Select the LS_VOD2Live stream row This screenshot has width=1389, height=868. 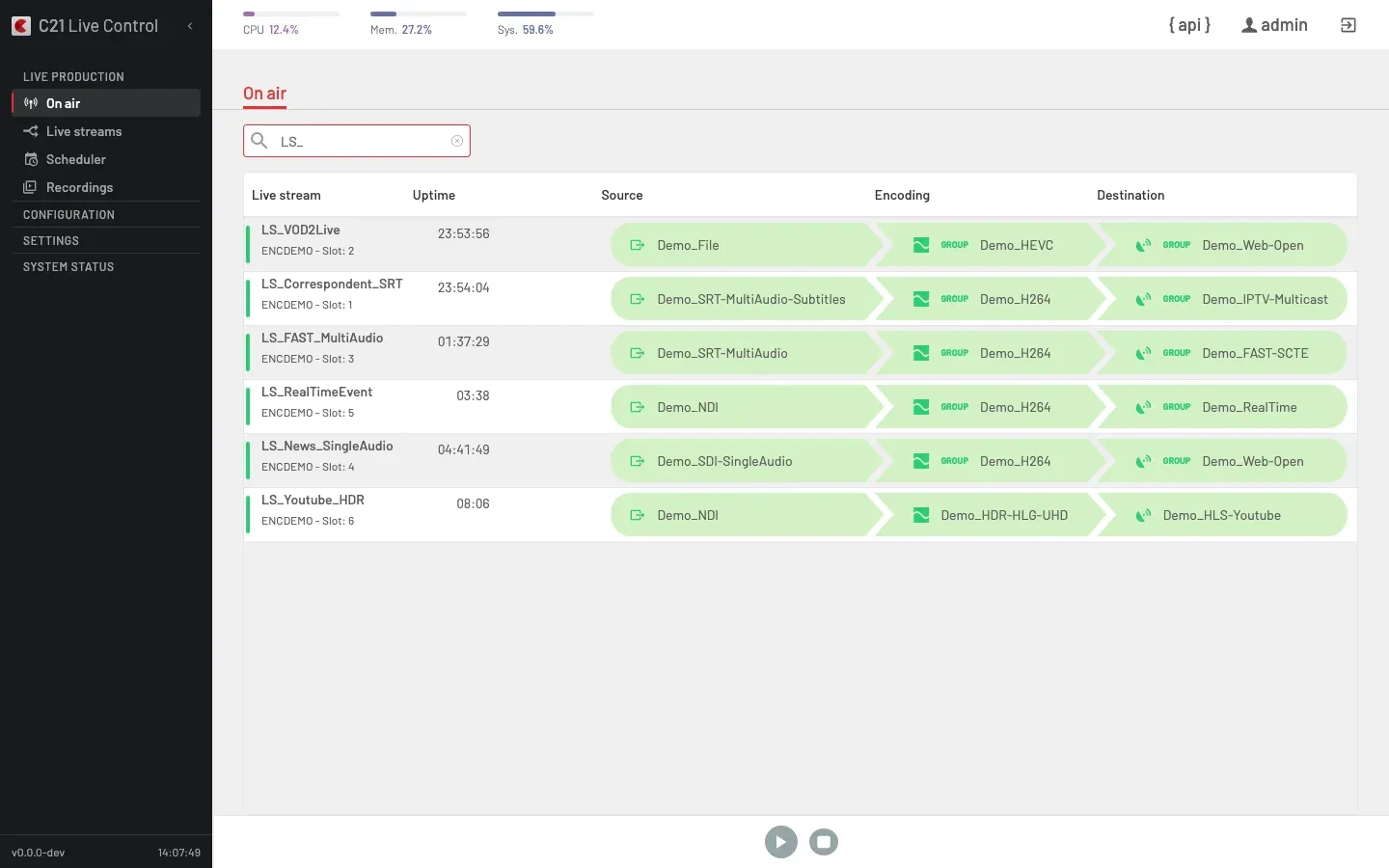point(801,245)
